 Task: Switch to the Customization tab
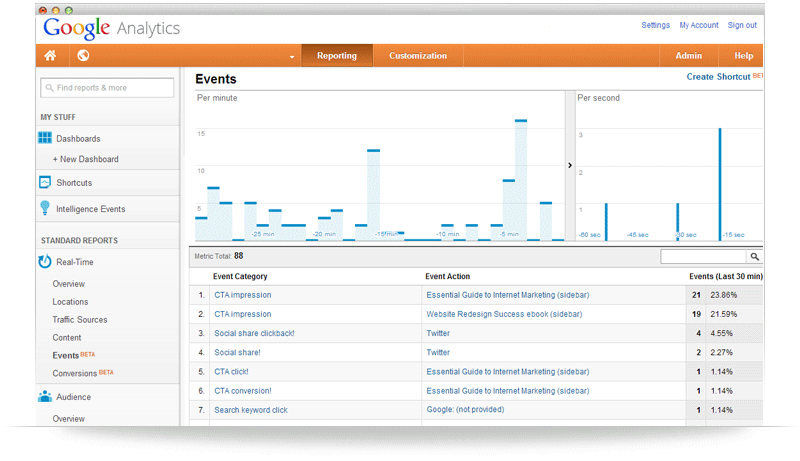(418, 56)
